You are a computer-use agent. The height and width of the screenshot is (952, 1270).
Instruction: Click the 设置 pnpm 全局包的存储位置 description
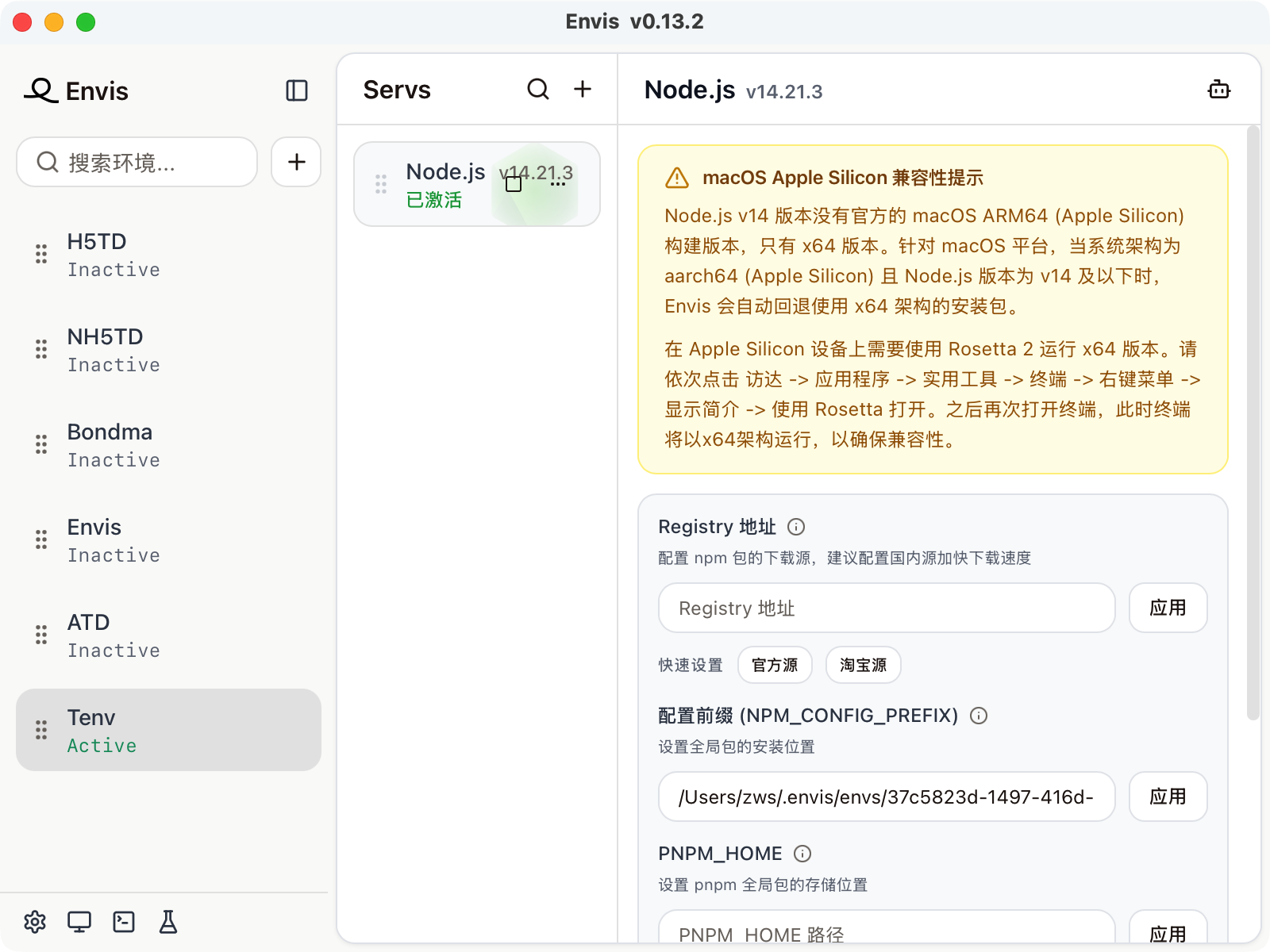point(763,885)
